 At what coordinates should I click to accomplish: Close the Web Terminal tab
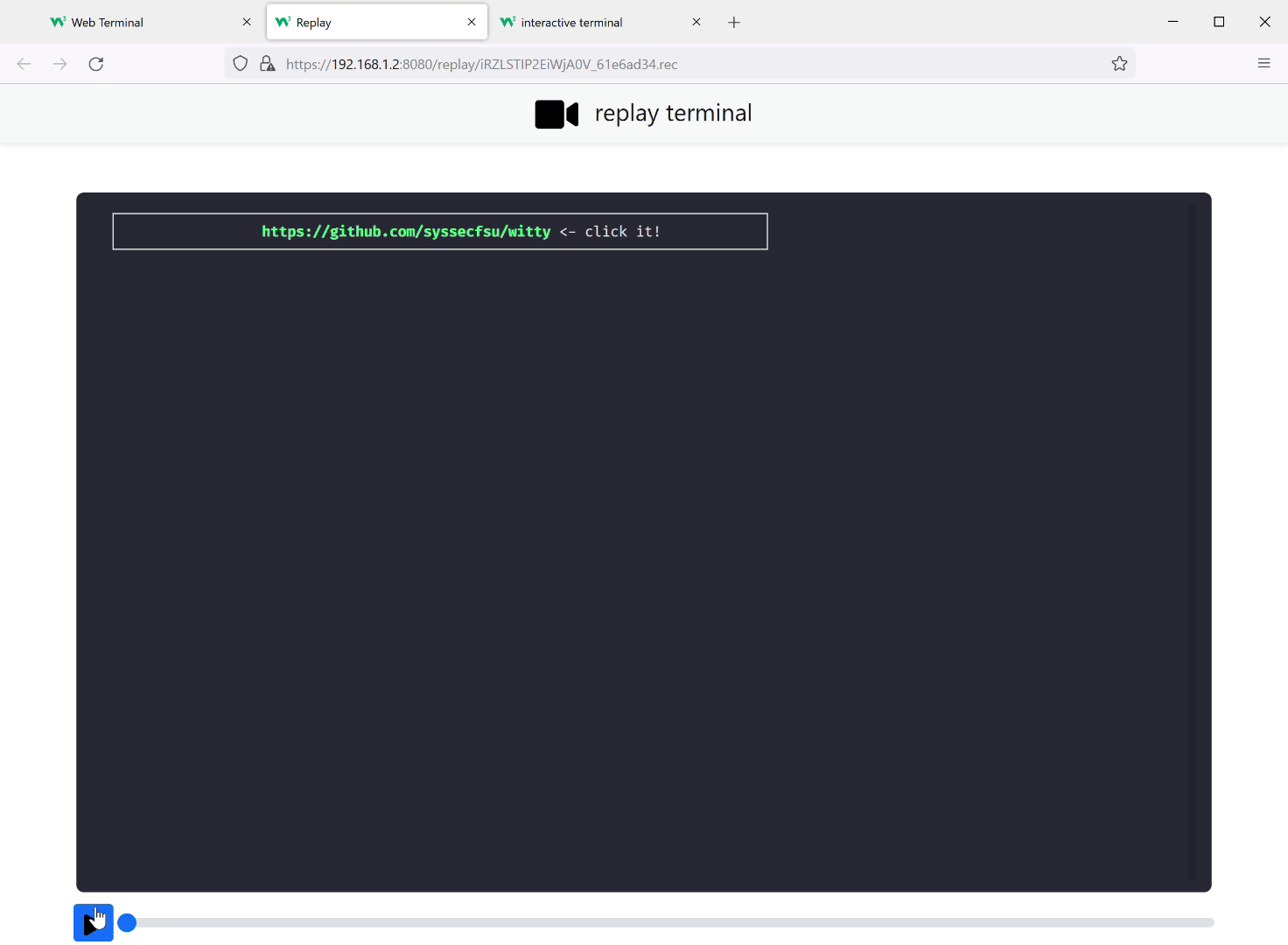pos(247,22)
